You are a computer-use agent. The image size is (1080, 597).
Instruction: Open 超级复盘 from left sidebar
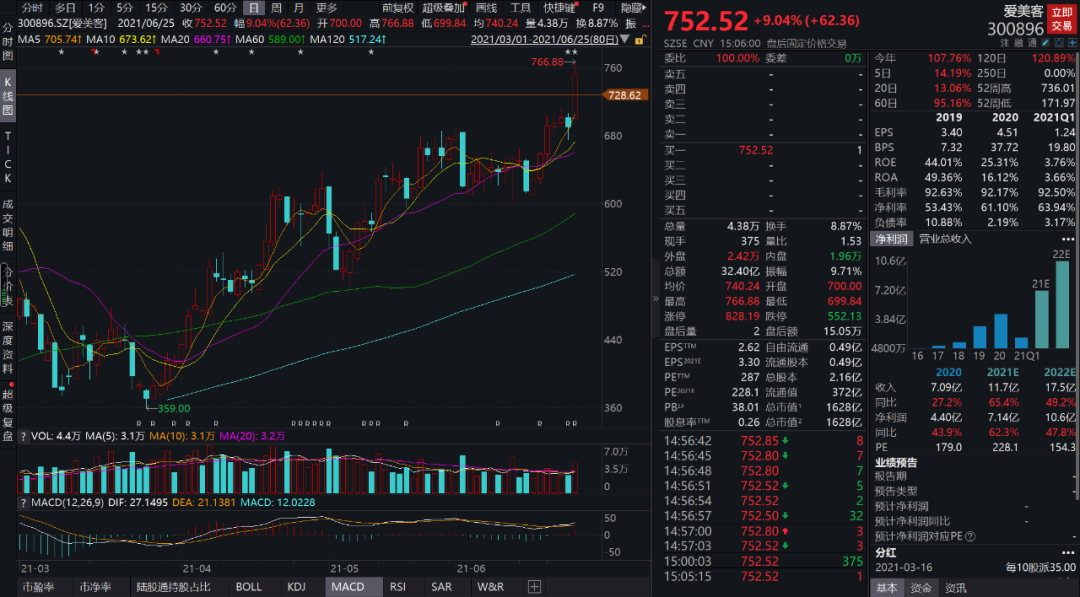(8, 415)
